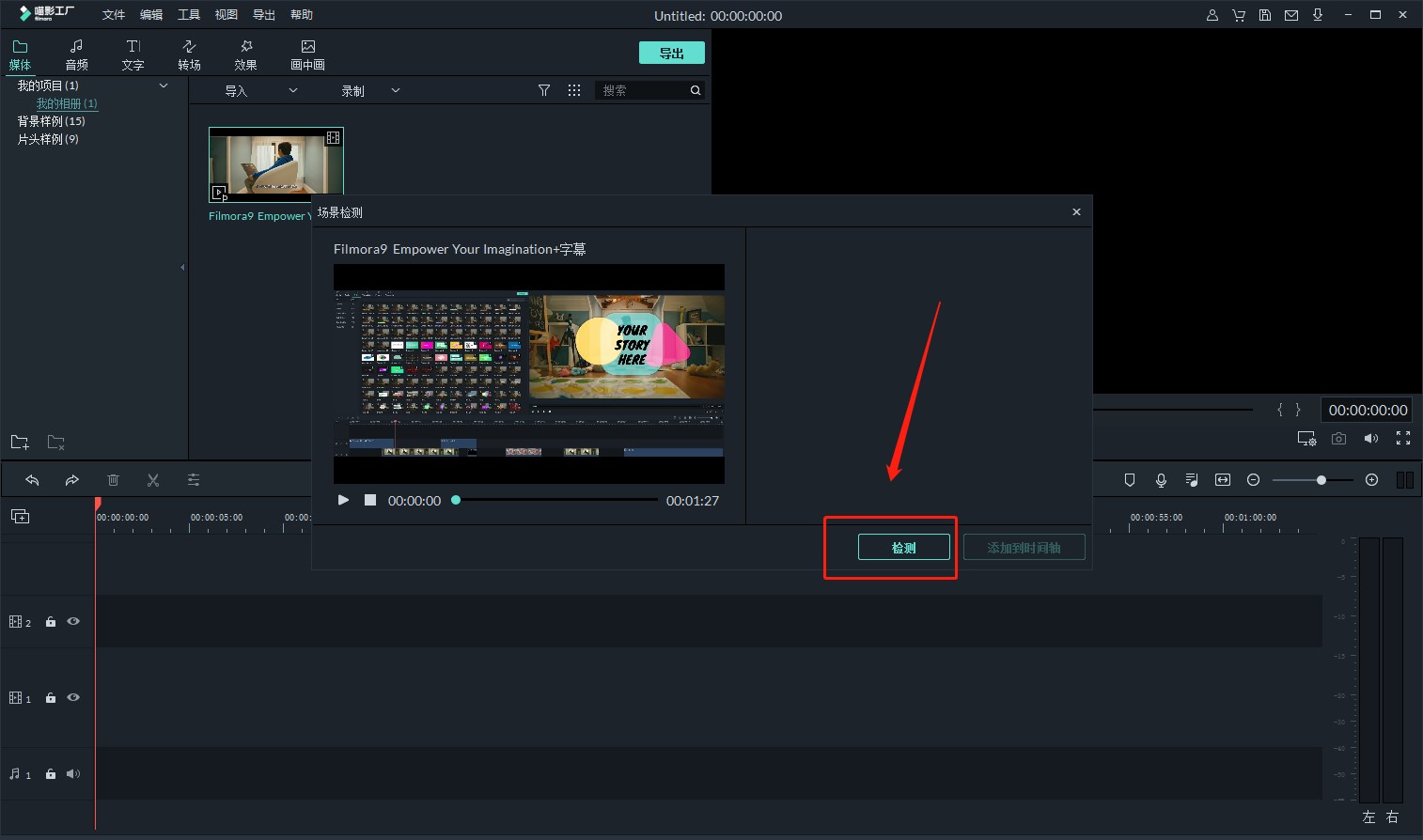Play the scene detection preview
The height and width of the screenshot is (840, 1423).
tap(343, 500)
